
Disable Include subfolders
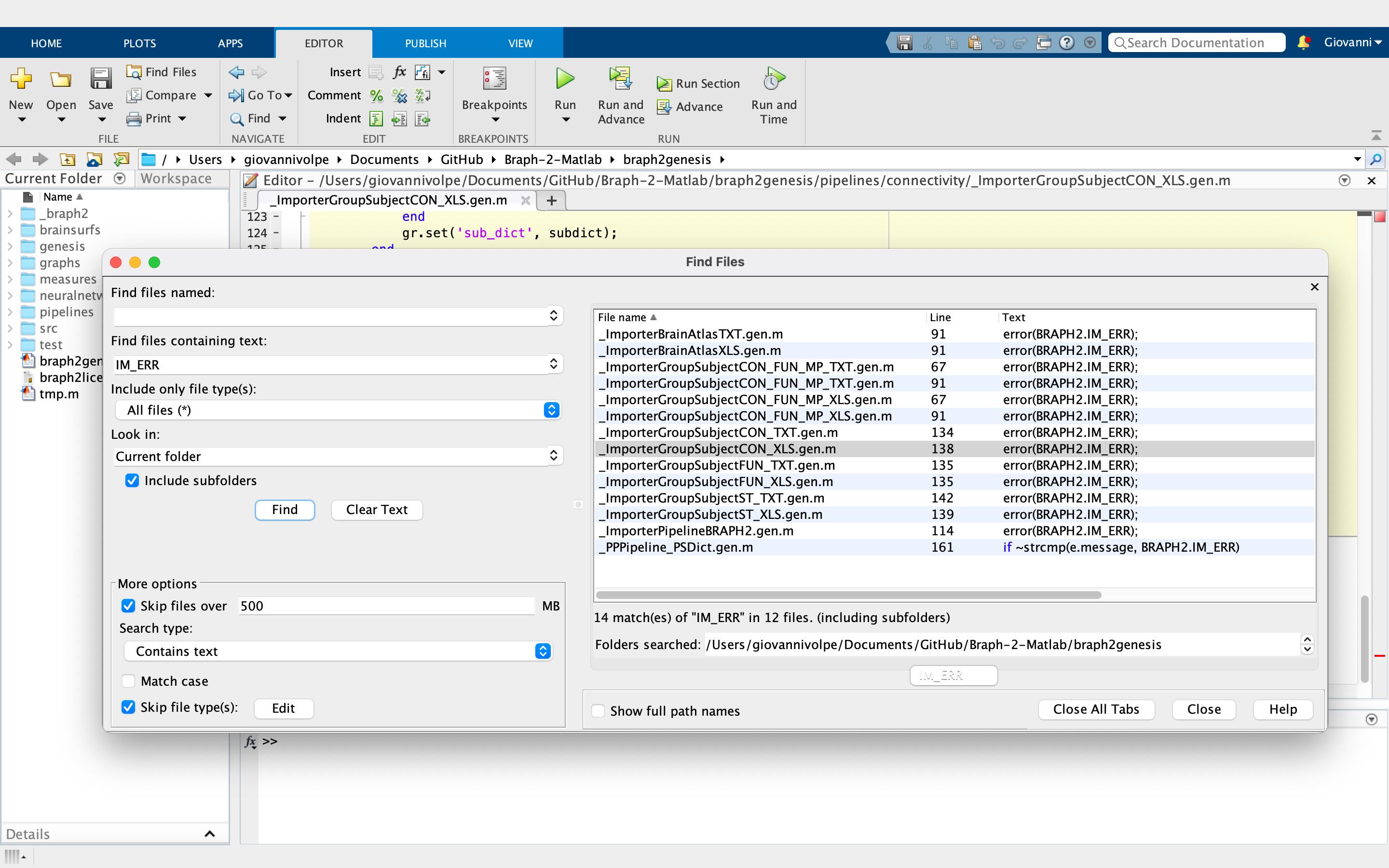[x=132, y=480]
